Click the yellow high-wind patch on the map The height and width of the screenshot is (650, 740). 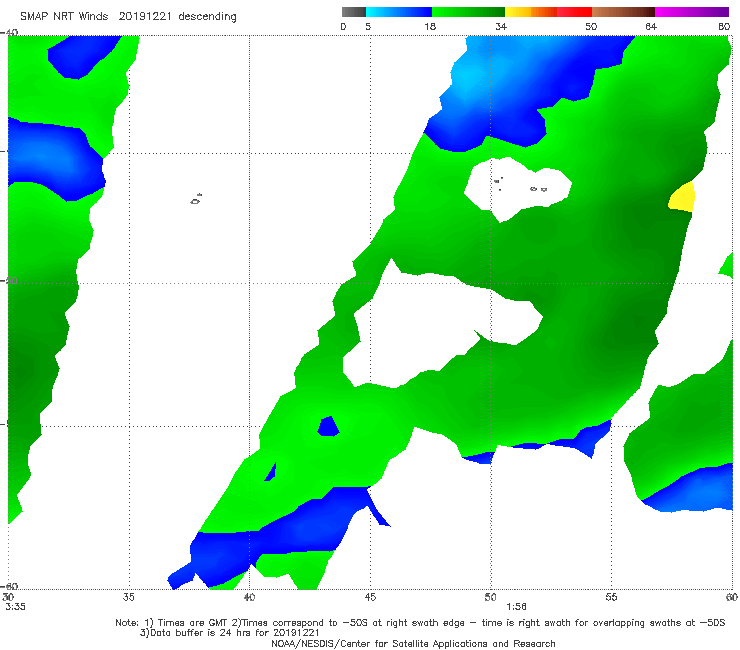pos(682,197)
